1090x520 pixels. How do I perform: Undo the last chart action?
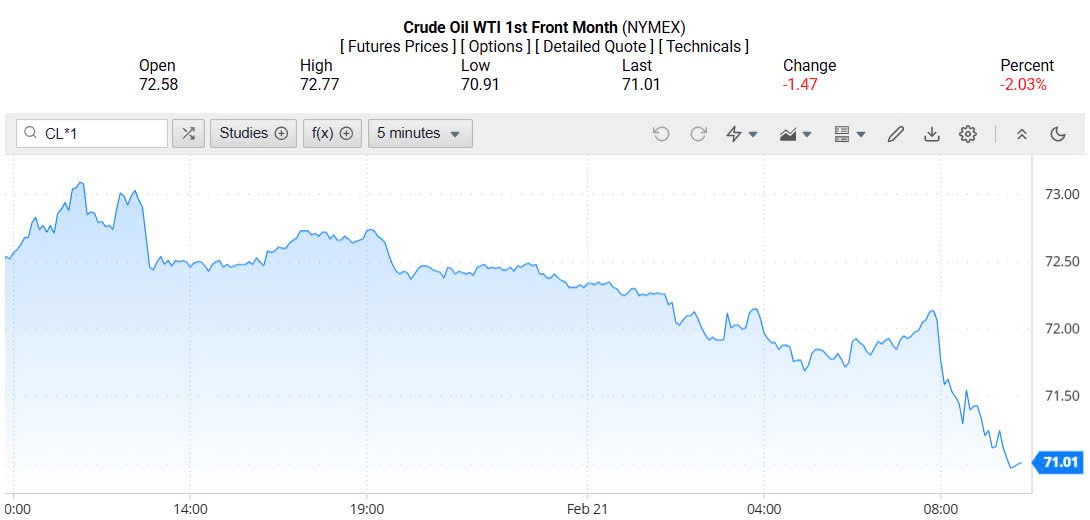661,133
